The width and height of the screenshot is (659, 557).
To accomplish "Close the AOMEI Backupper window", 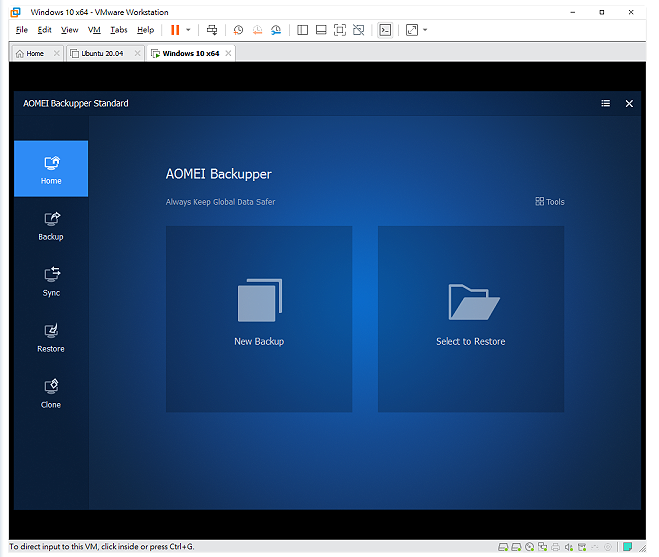I will pyautogui.click(x=629, y=103).
